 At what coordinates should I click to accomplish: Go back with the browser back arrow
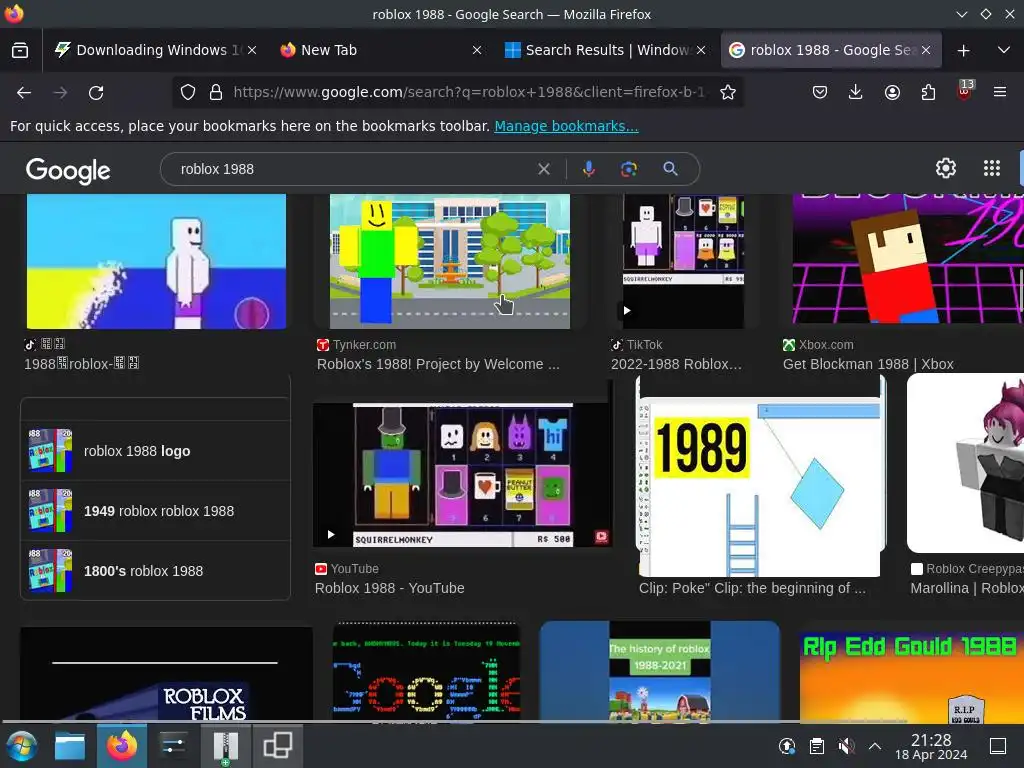24,93
